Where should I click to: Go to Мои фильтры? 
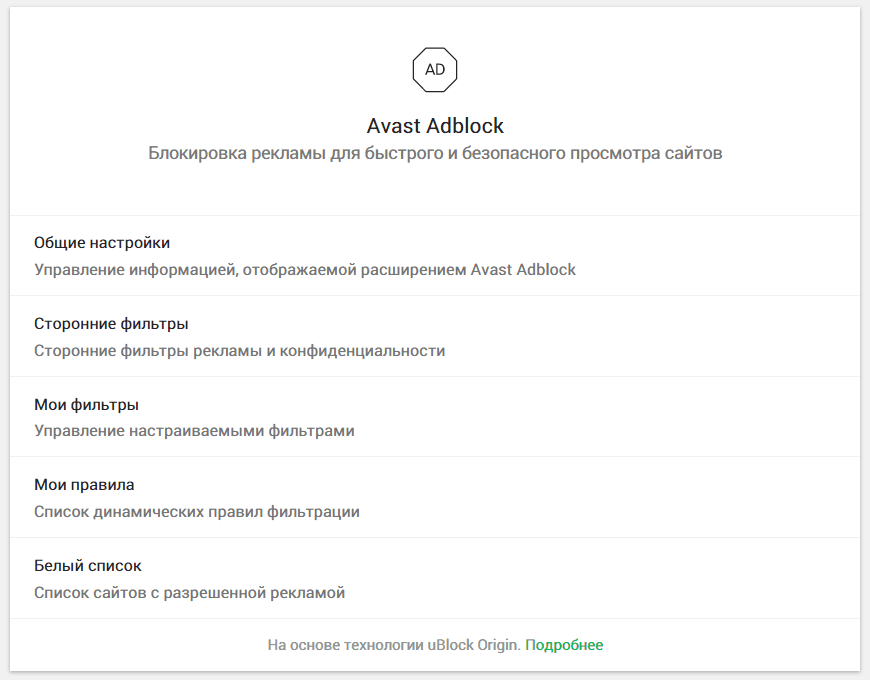click(x=86, y=405)
